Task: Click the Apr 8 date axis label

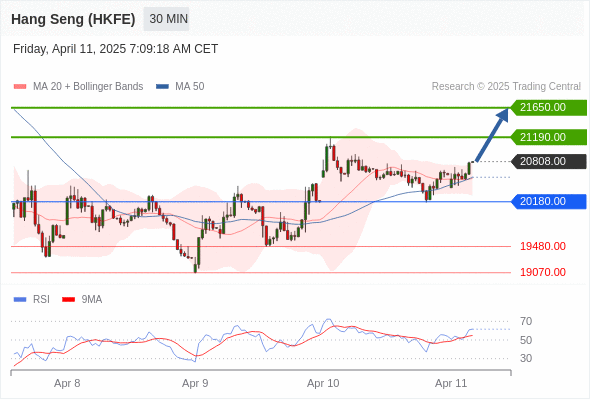Action: coord(67,383)
